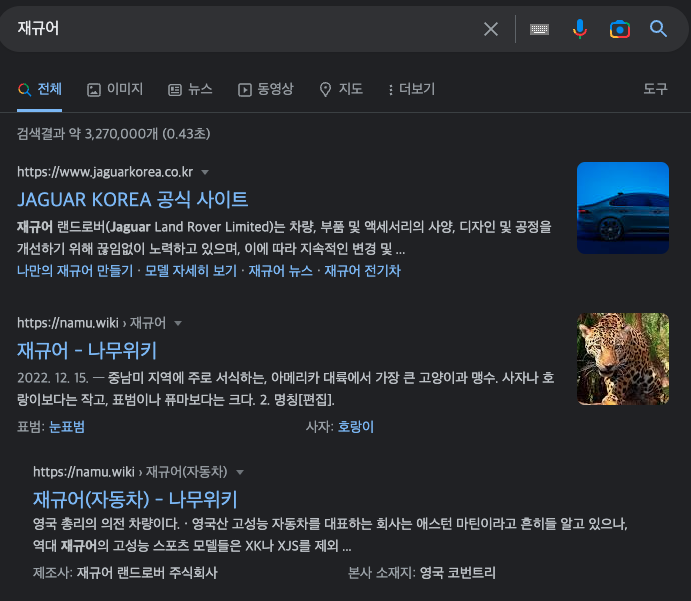The image size is (691, 601).
Task: Click the jaguar animal photo thumbnail
Action: coord(623,359)
